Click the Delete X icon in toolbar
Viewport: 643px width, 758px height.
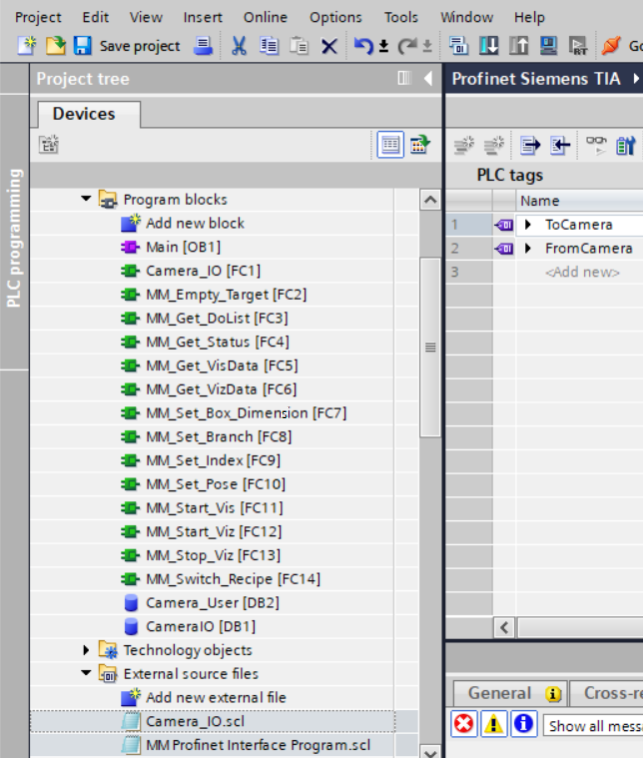point(329,46)
